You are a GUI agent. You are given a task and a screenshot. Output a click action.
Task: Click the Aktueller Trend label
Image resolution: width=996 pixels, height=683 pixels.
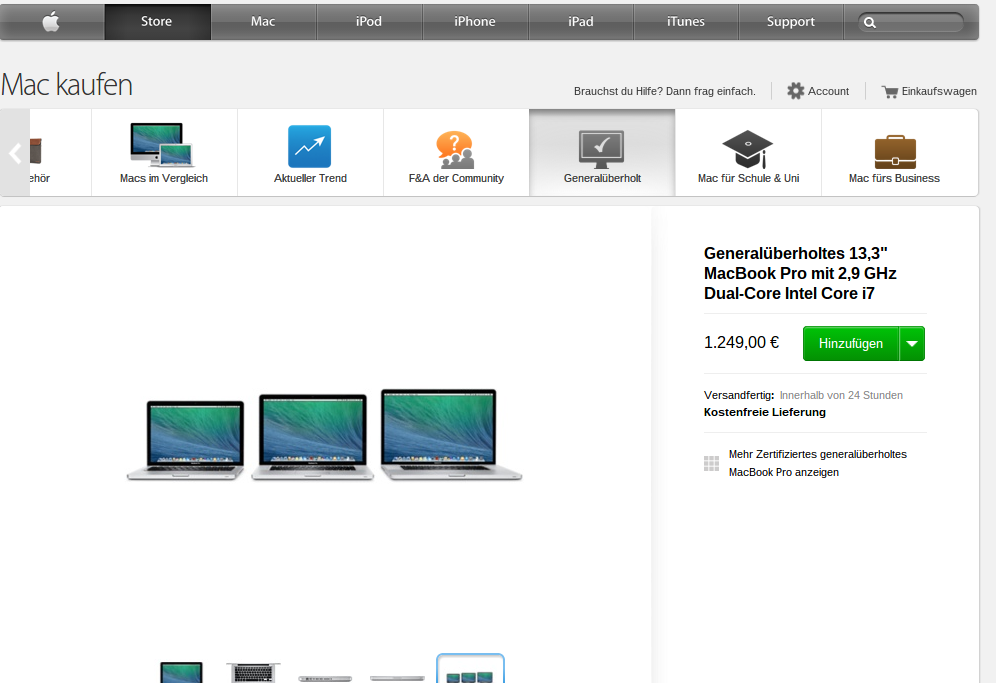pos(310,179)
